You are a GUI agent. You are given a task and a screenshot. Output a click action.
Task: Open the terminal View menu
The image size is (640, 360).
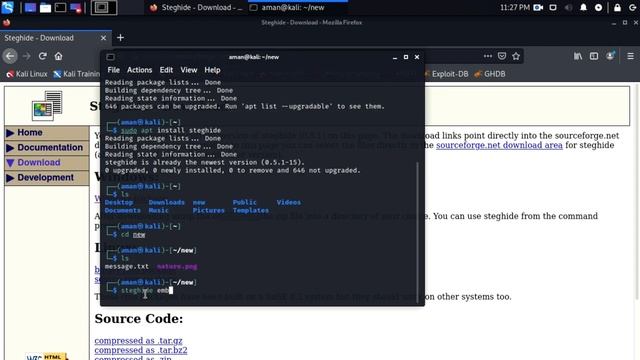coord(189,70)
